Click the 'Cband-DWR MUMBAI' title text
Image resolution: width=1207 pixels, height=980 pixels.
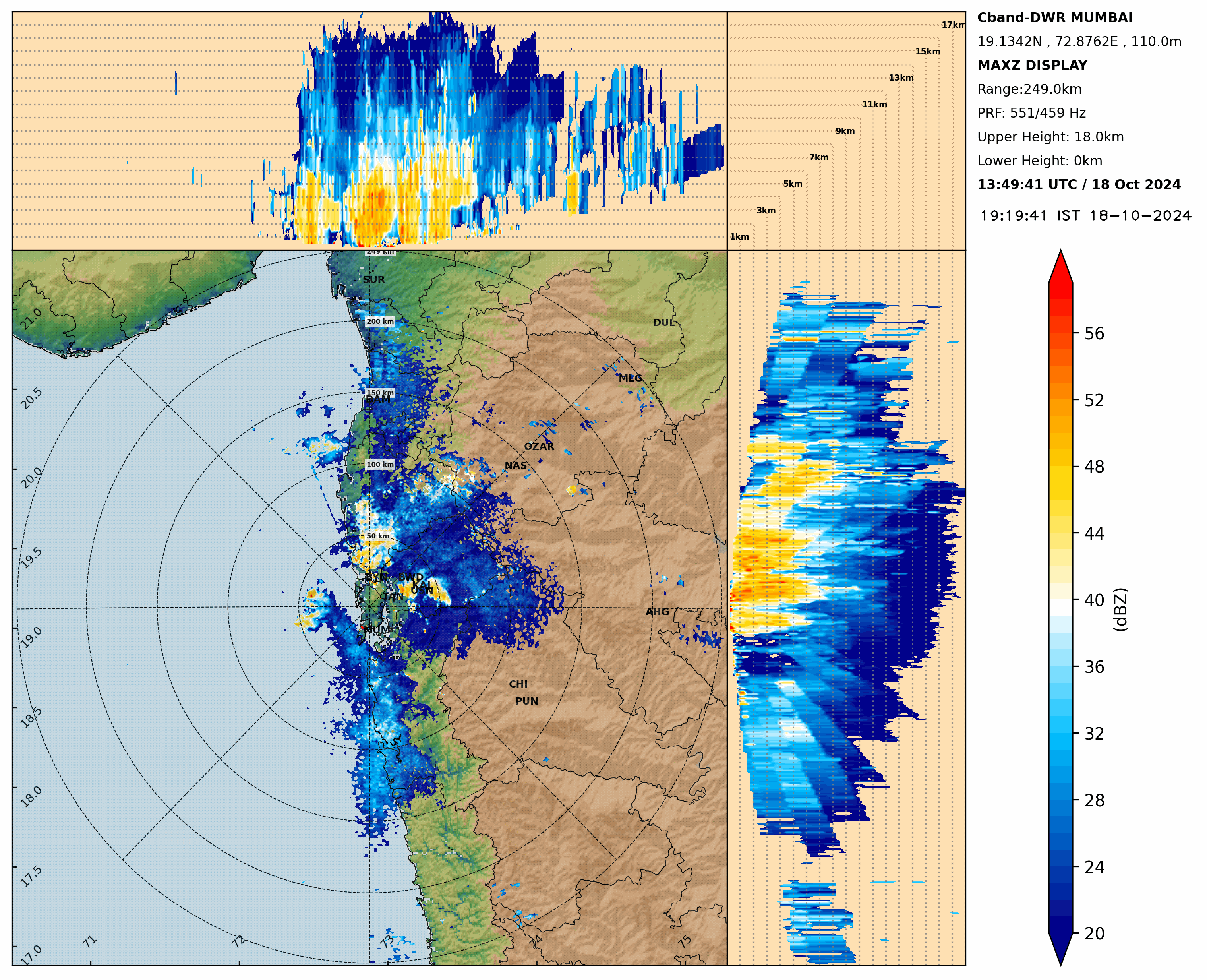[1054, 17]
